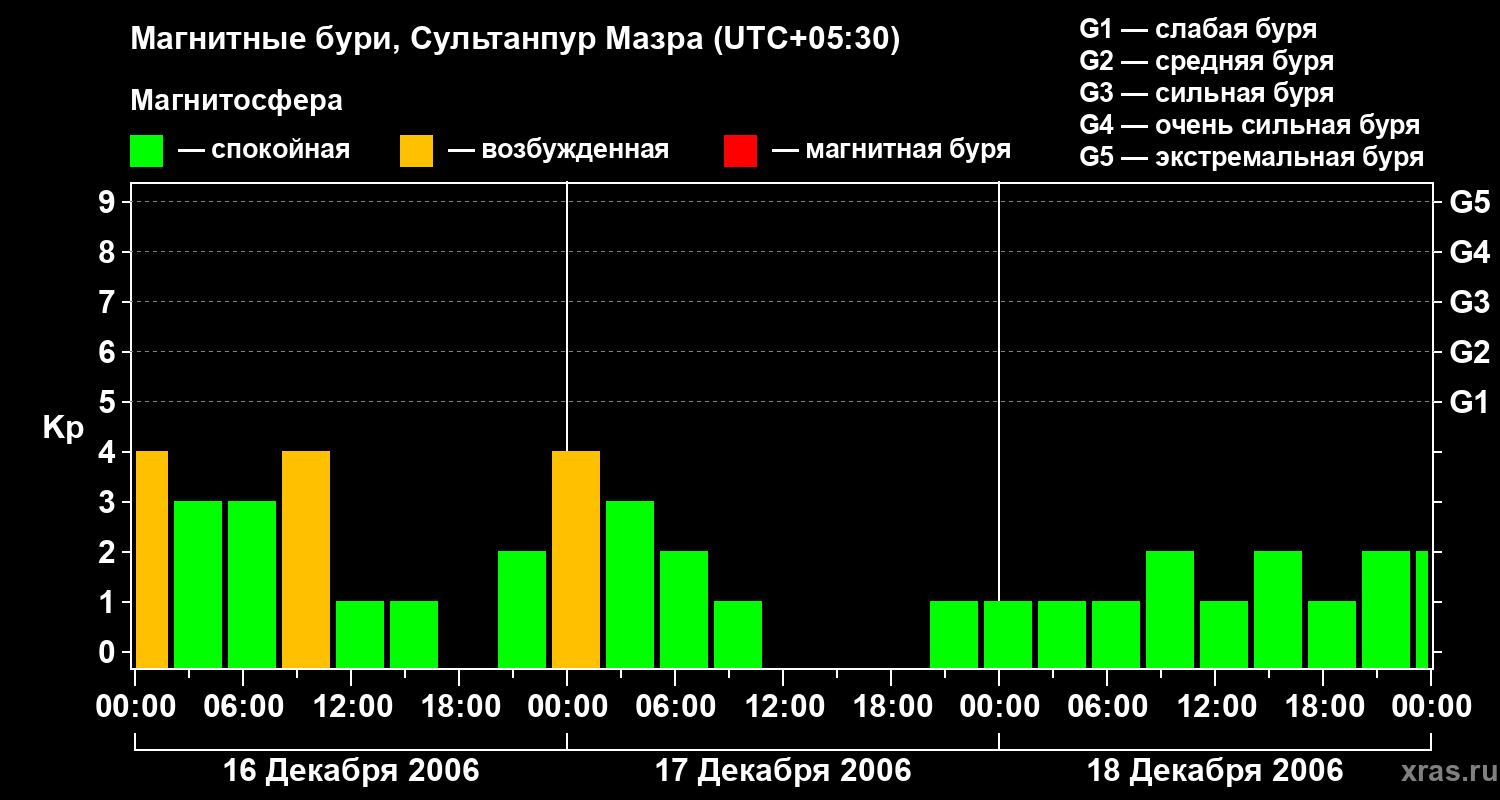Click 'G5 — экстремальная буря' legend line

[x=1252, y=157]
